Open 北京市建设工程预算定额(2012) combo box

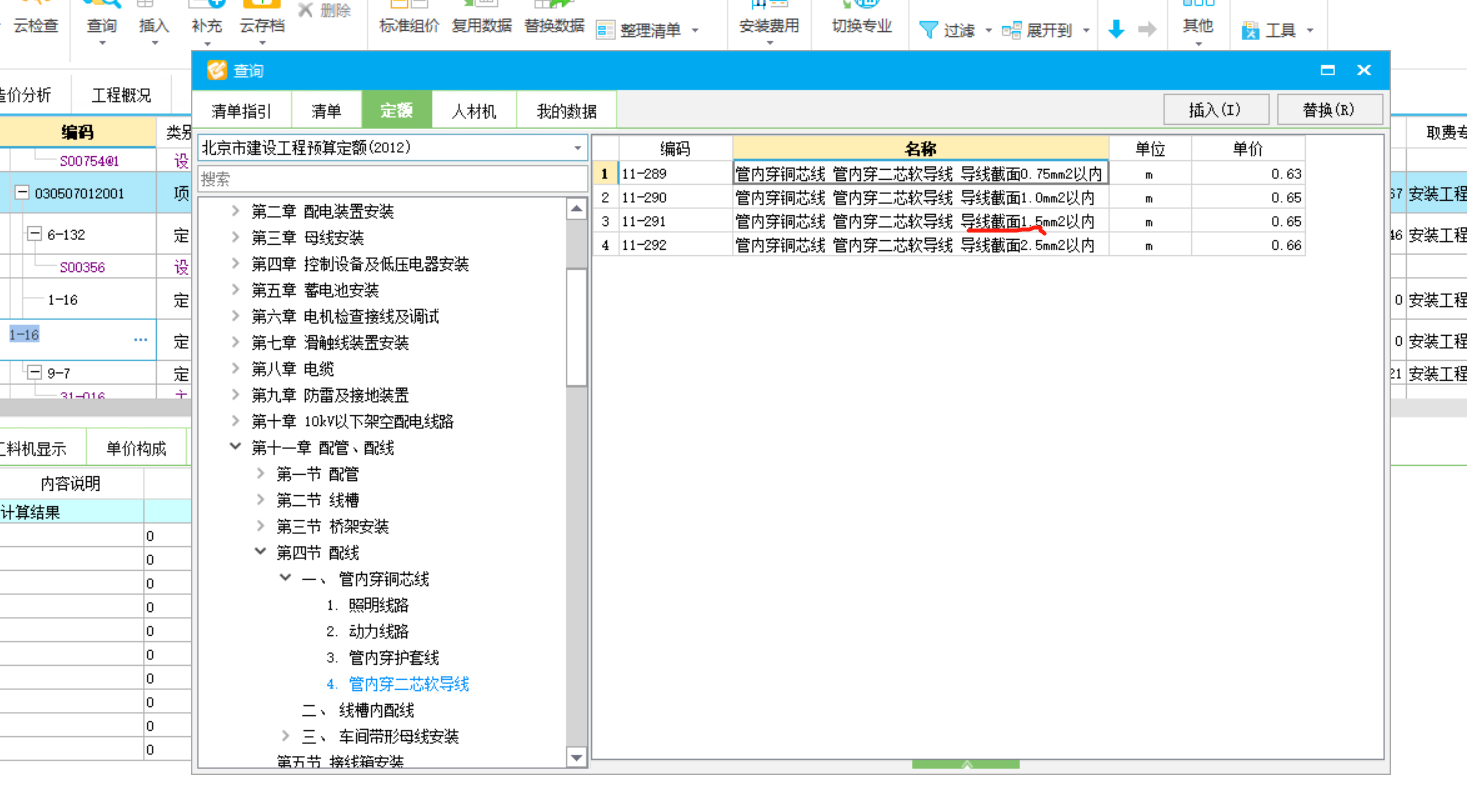pos(393,148)
